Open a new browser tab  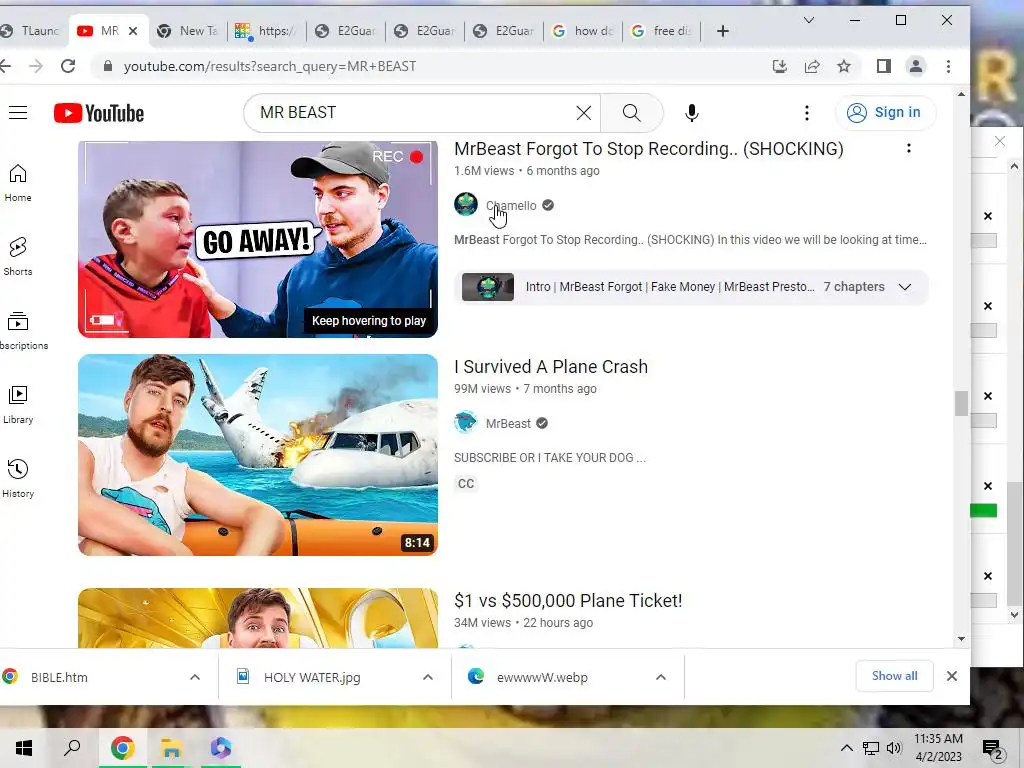coord(722,31)
